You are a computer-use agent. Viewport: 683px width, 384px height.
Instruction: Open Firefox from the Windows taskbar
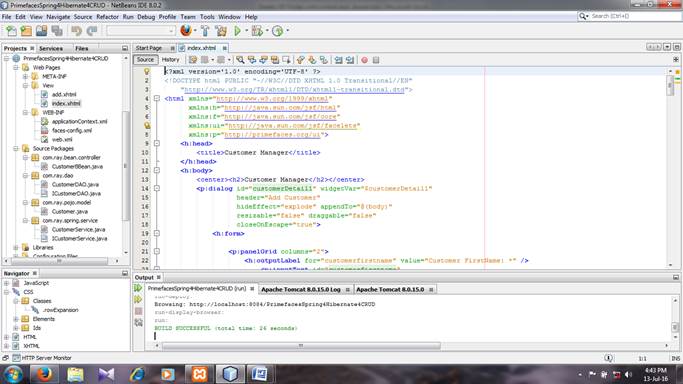(44, 374)
